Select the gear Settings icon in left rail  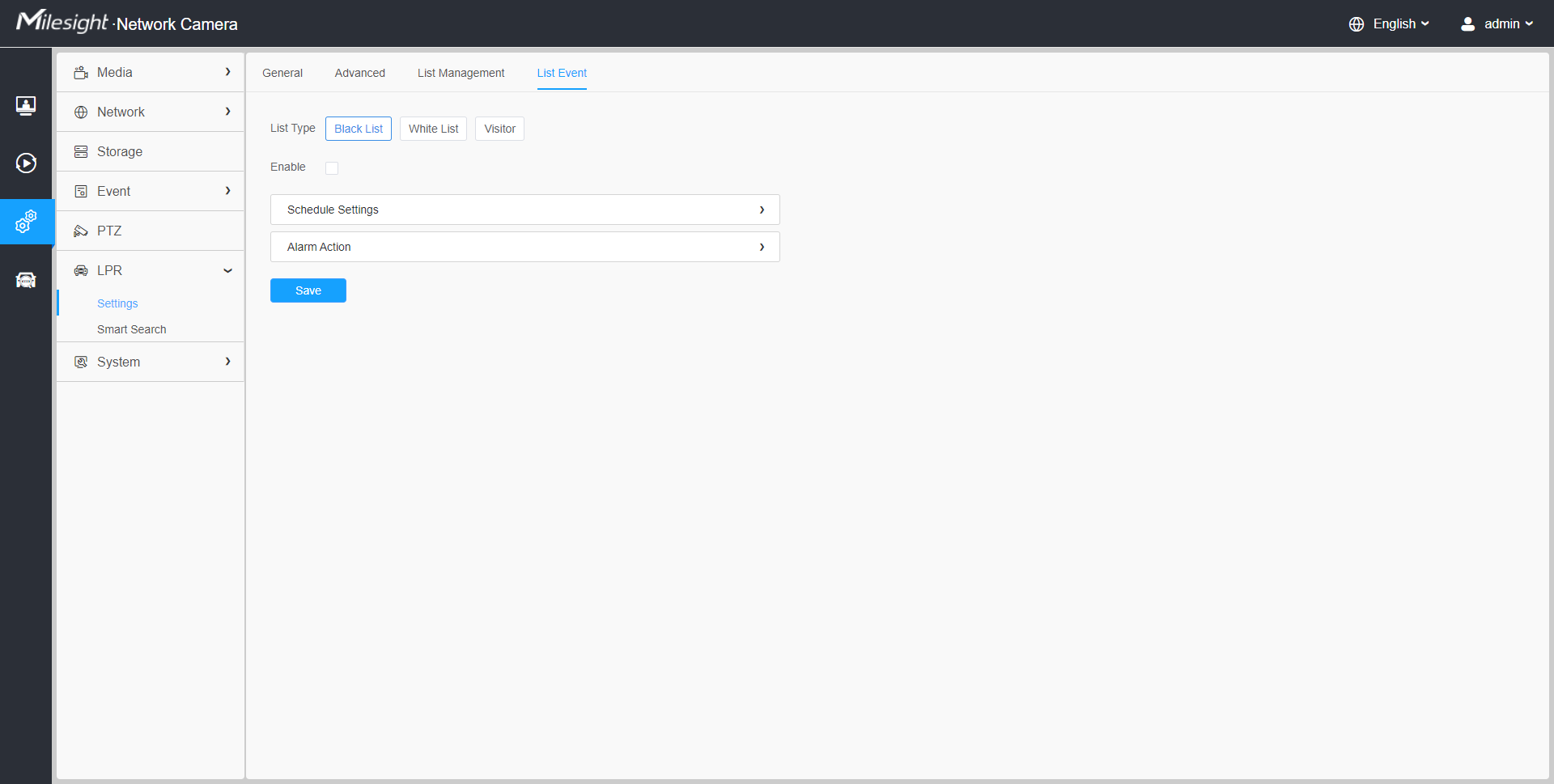click(x=26, y=222)
